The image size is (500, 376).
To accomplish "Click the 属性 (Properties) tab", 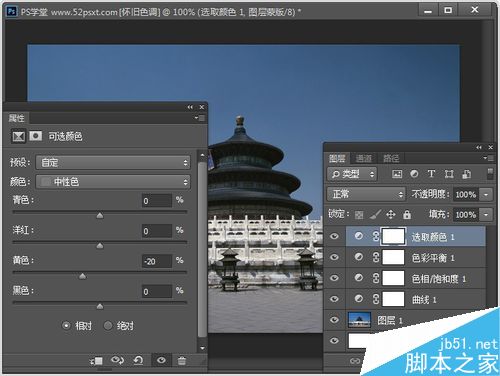I will coord(16,118).
